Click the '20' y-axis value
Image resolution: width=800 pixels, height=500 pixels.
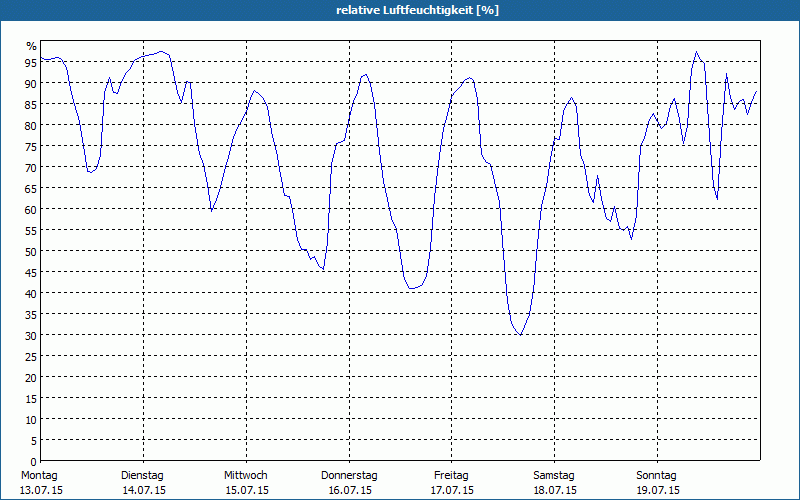click(x=31, y=378)
